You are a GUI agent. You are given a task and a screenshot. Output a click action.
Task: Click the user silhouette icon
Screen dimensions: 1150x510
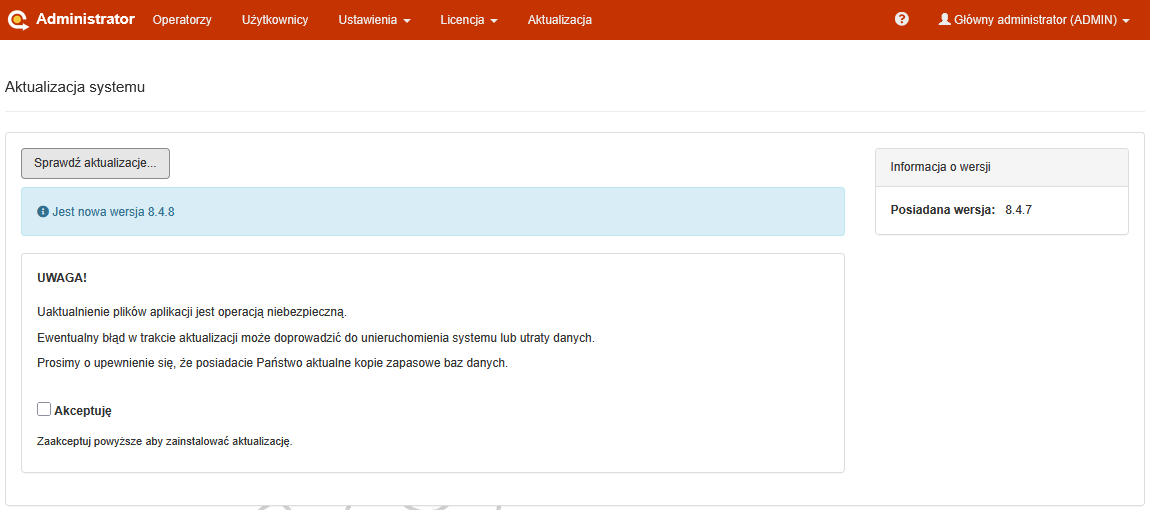tap(944, 19)
